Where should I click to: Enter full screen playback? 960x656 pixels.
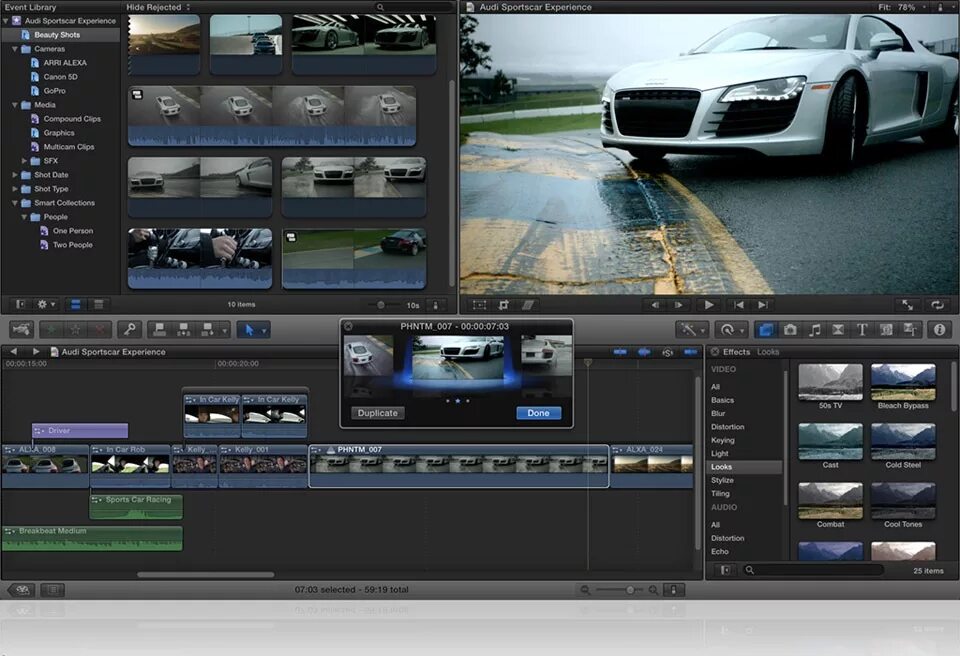click(x=907, y=304)
